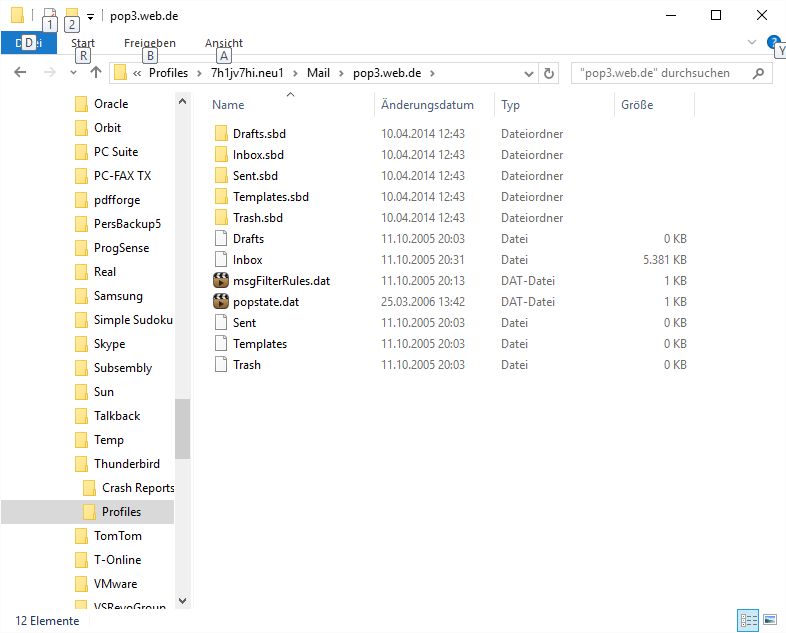The width and height of the screenshot is (786, 633).
Task: Expand the chevron after pop3.web.de breadcrumb
Action: 432,74
